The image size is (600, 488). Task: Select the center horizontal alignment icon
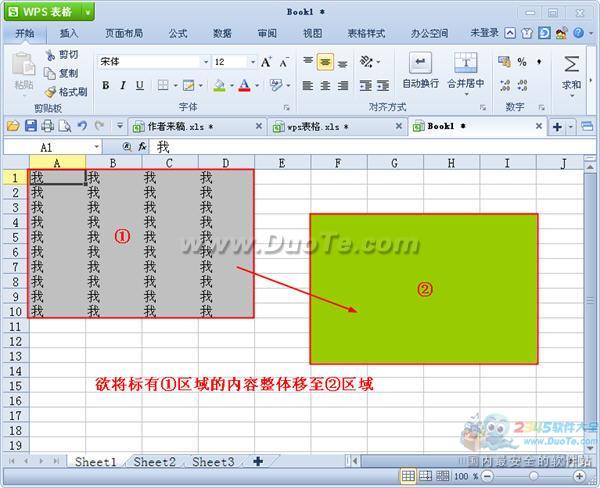coord(324,86)
